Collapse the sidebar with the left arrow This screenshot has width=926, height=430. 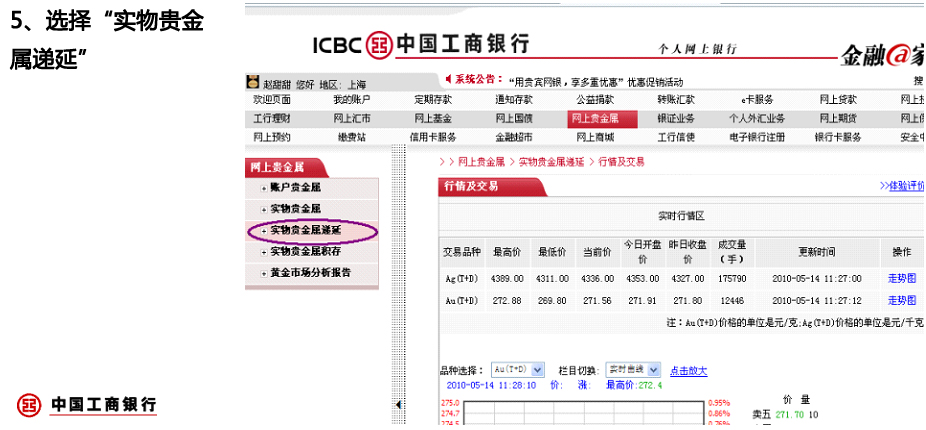click(398, 404)
